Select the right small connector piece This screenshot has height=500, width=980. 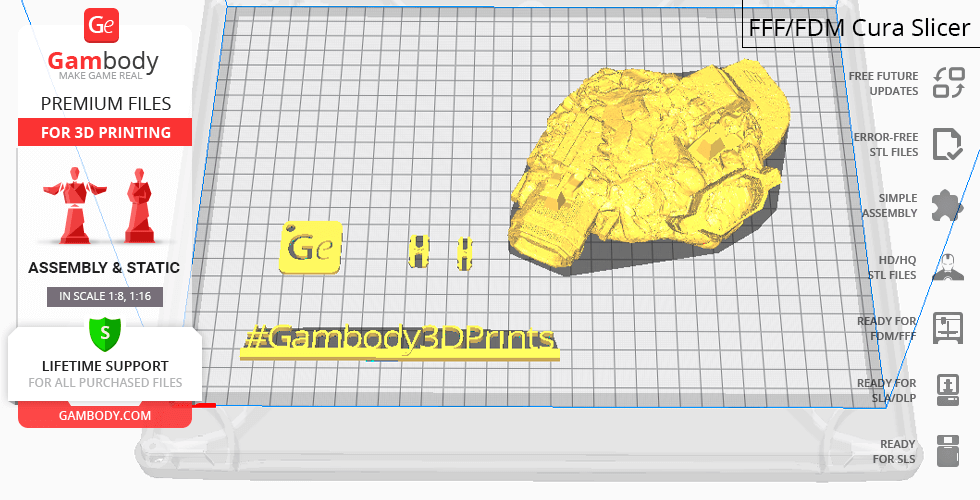point(464,253)
